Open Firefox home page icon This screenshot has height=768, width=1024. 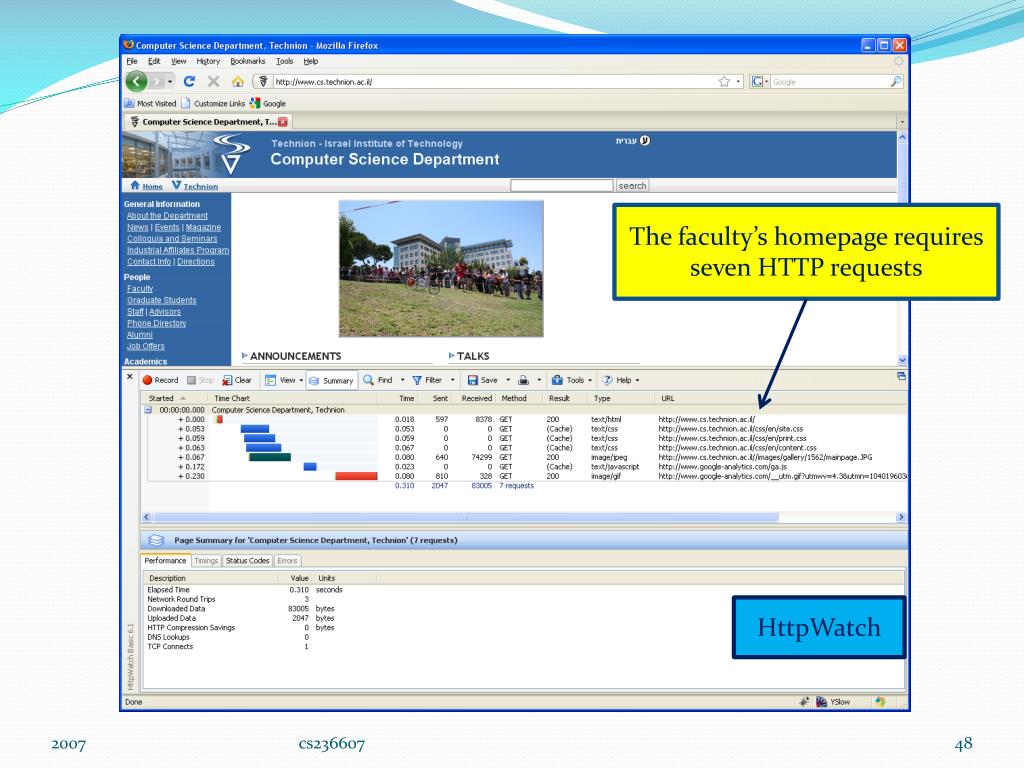[x=238, y=82]
